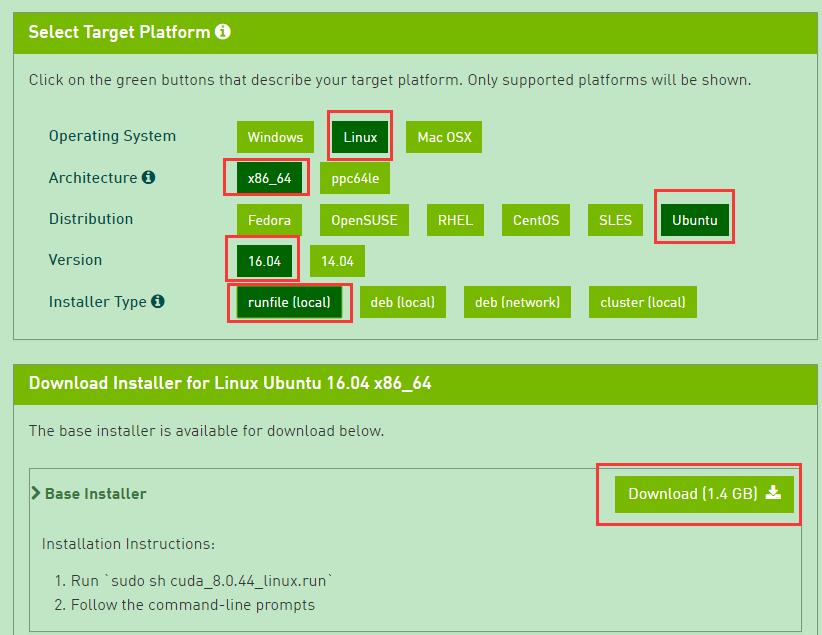Select OpenSUSE distribution
Screen dimensions: 822x635
[x=364, y=220]
